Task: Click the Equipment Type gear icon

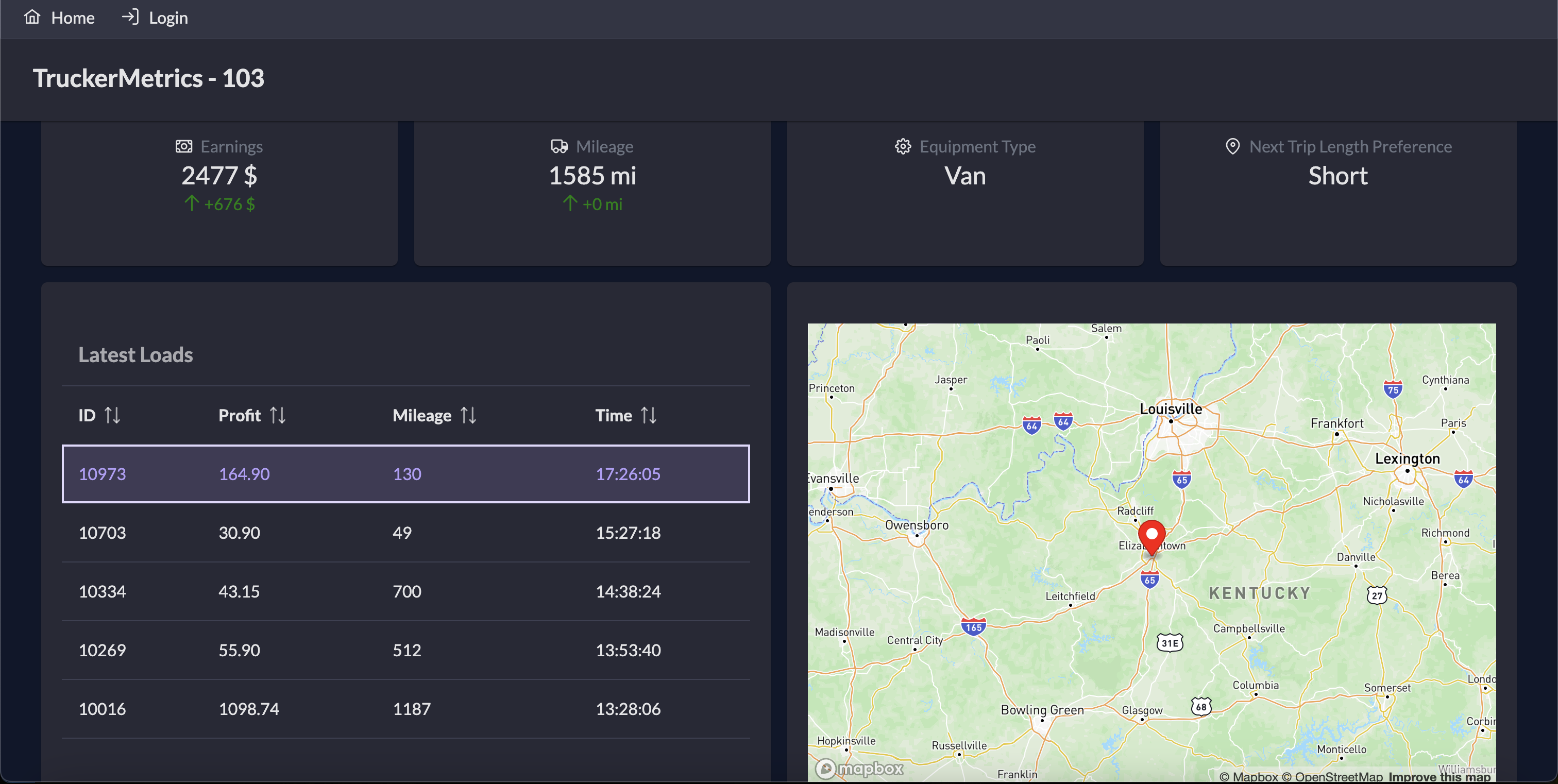Action: pos(902,146)
